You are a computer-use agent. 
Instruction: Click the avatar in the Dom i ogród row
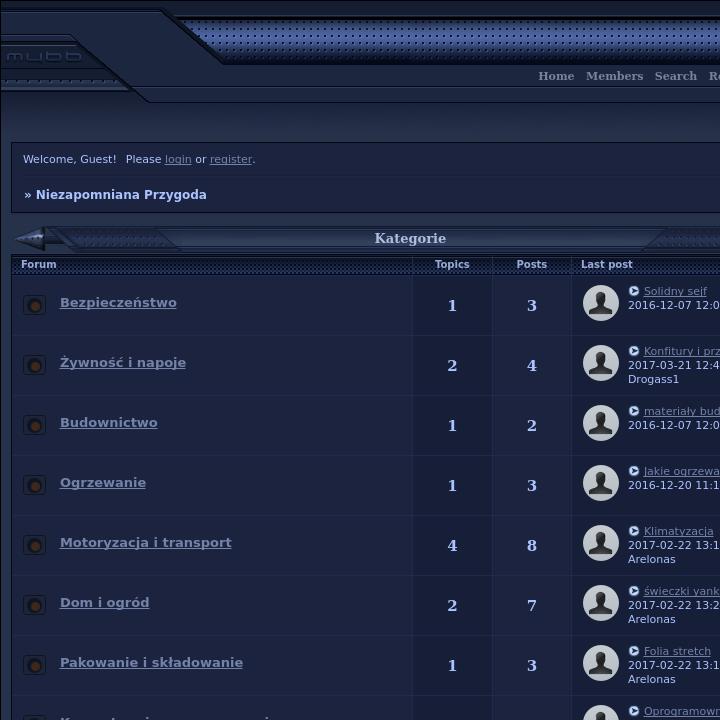[601, 603]
